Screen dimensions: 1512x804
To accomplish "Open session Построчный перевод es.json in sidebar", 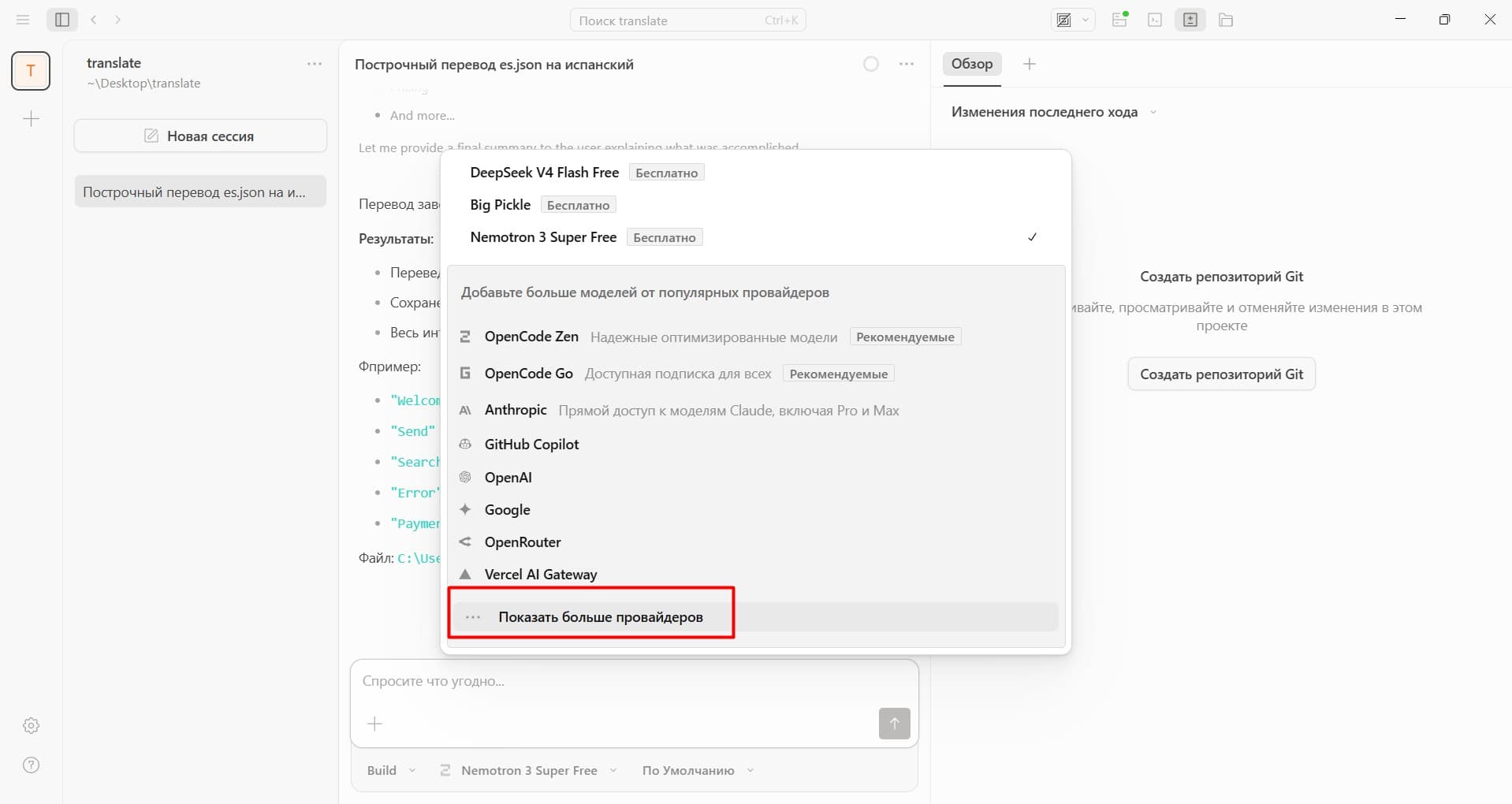I will (200, 192).
